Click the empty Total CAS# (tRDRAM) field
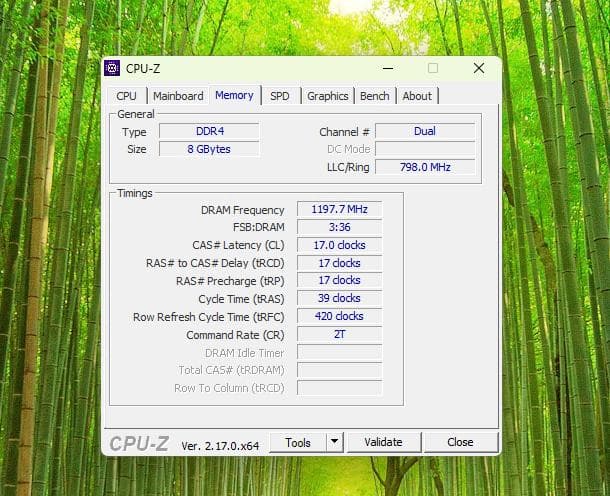610x496 pixels. (x=340, y=370)
